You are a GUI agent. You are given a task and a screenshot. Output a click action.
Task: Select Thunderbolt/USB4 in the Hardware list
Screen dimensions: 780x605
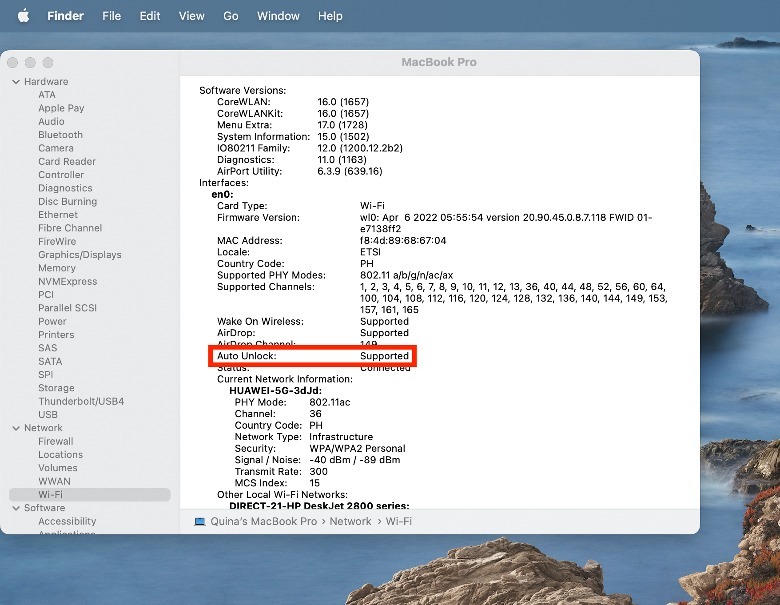click(81, 401)
